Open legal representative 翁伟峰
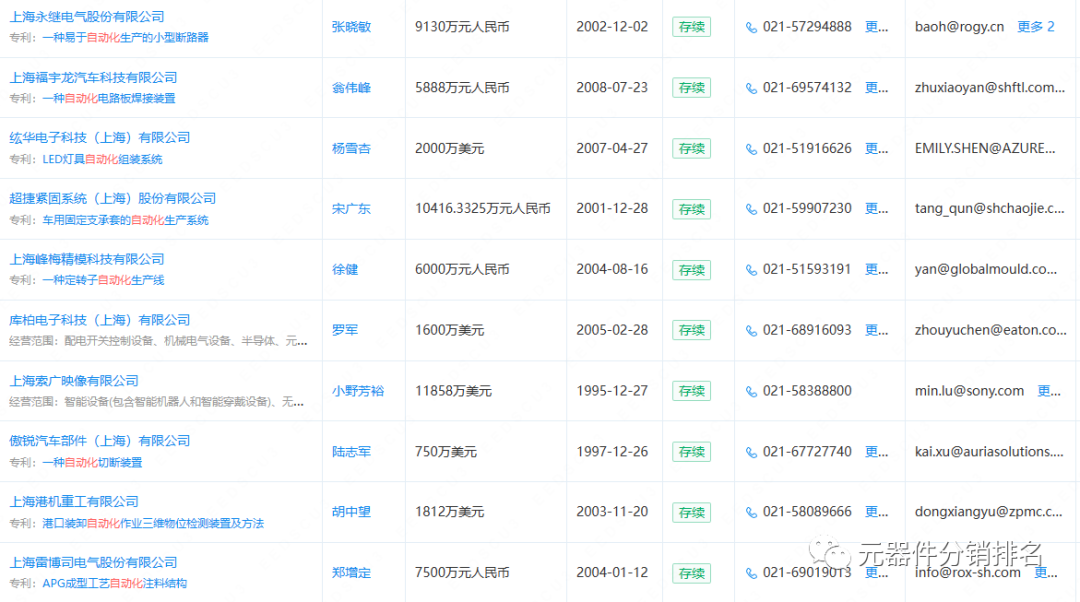Image resolution: width=1080 pixels, height=602 pixels. 351,87
